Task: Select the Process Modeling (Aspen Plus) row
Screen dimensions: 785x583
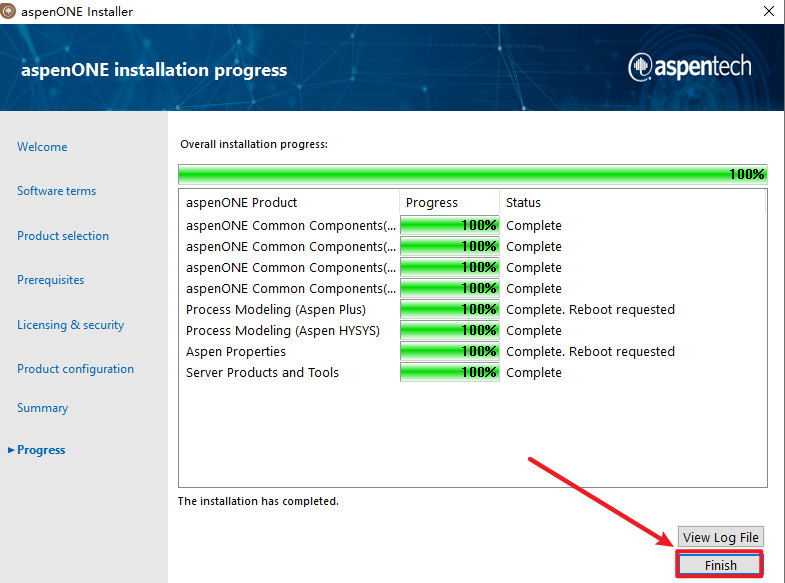Action: (x=276, y=309)
